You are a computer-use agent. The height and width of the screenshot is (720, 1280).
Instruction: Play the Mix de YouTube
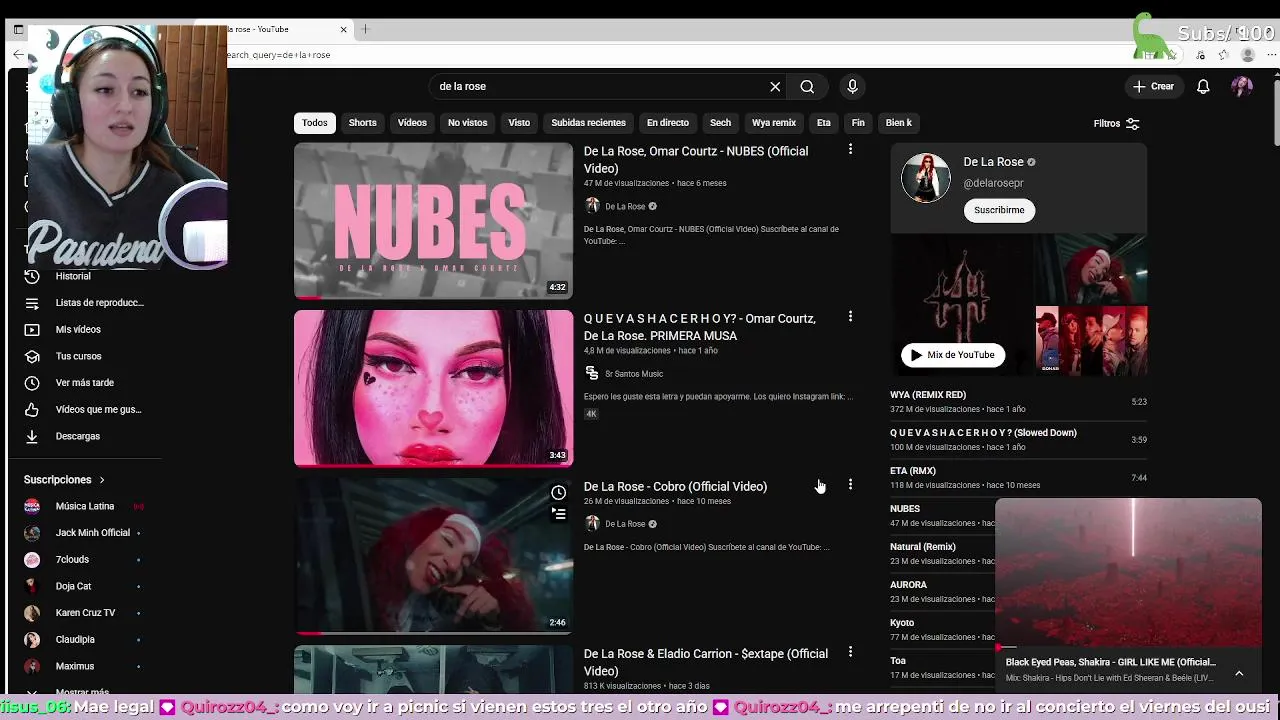(953, 355)
